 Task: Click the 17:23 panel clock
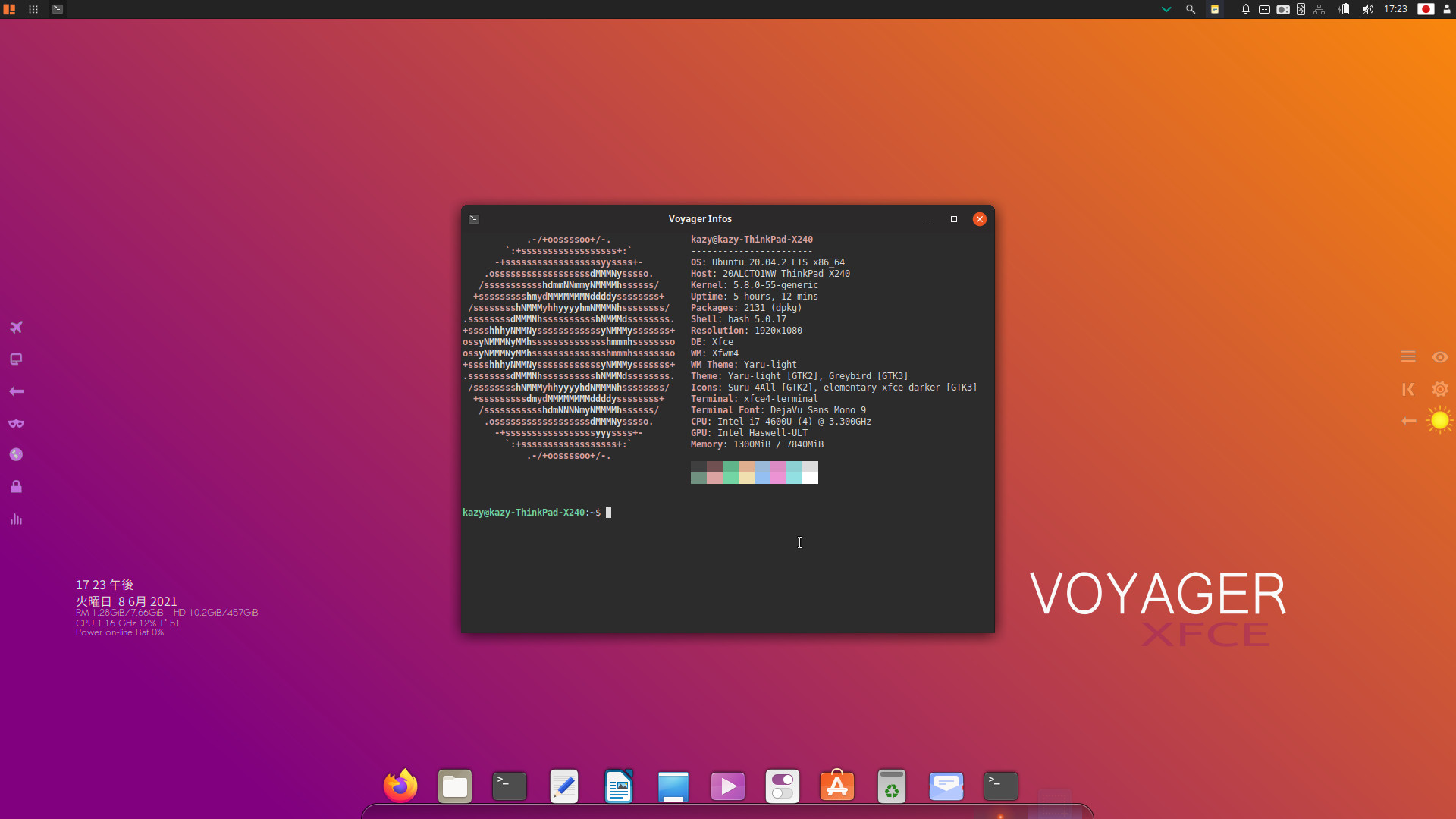click(x=1395, y=9)
